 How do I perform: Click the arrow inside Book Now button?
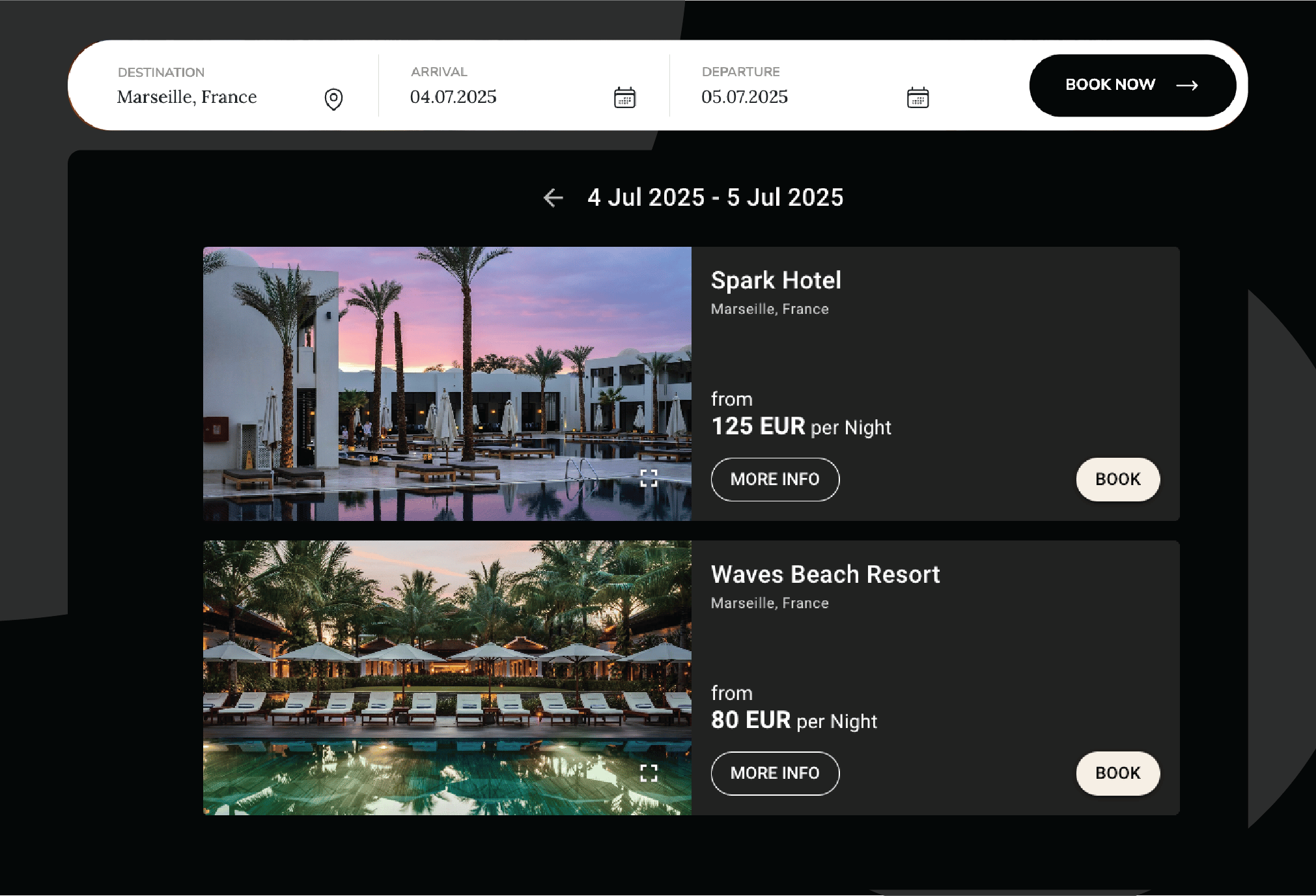[1187, 85]
